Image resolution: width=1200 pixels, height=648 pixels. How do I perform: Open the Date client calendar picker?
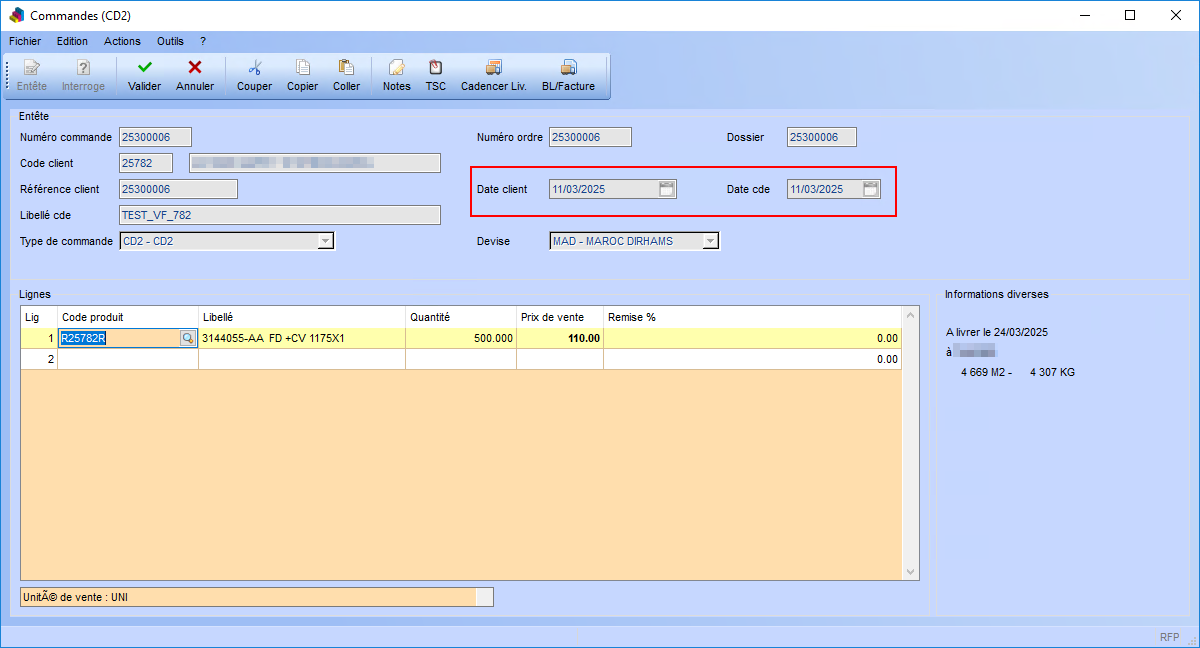coord(667,189)
